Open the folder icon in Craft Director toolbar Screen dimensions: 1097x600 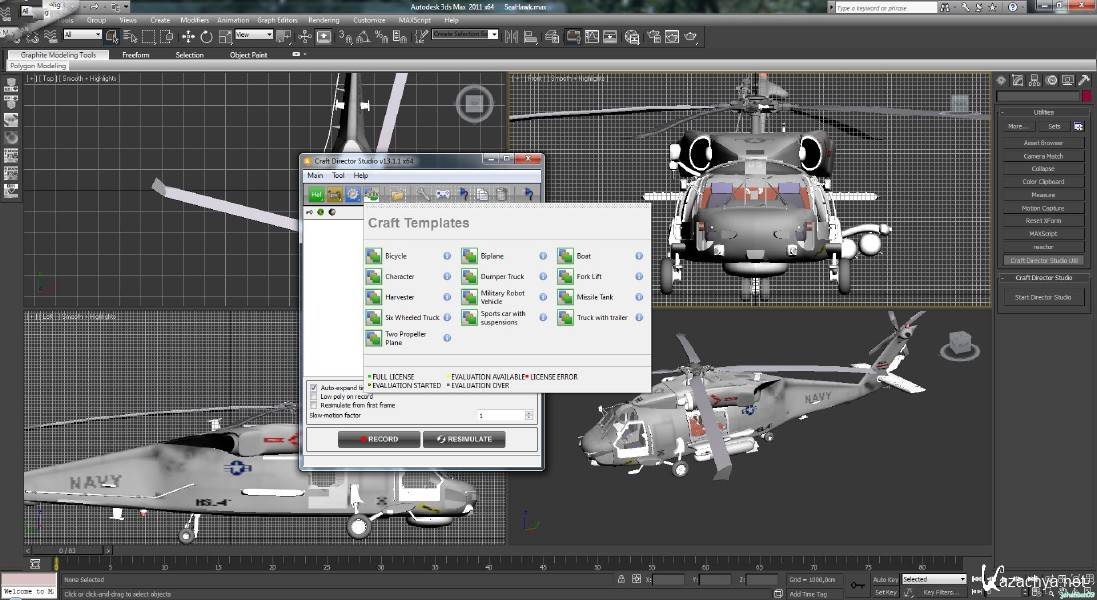click(x=397, y=194)
